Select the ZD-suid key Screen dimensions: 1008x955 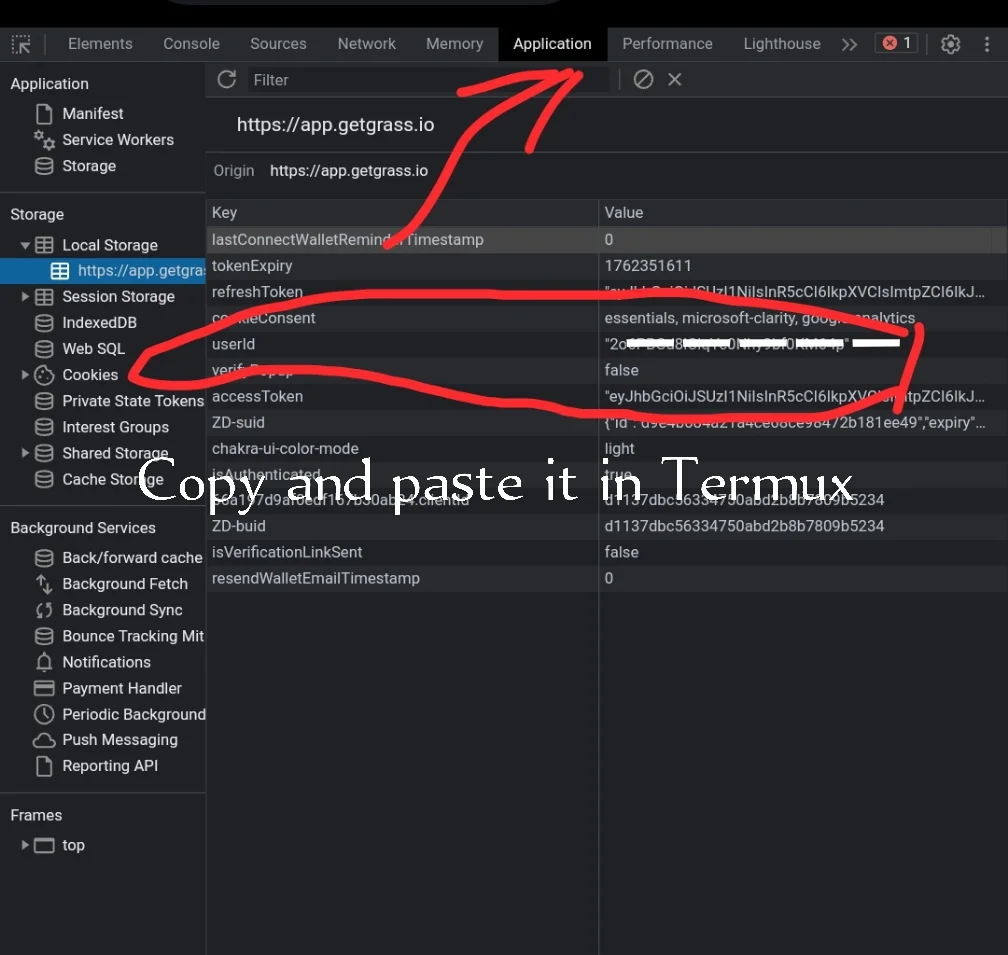pos(238,423)
